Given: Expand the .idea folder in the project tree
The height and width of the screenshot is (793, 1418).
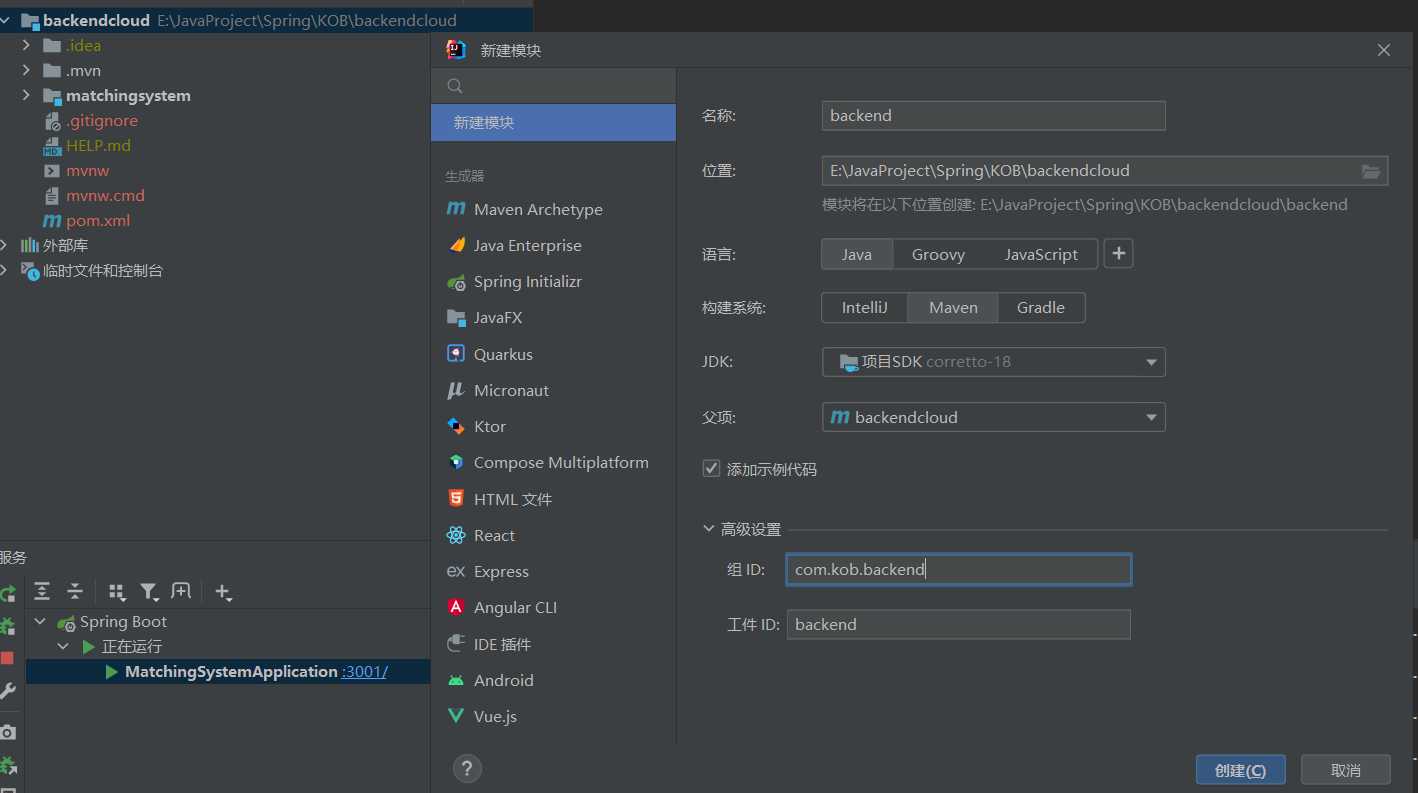Looking at the screenshot, I should click(x=26, y=45).
